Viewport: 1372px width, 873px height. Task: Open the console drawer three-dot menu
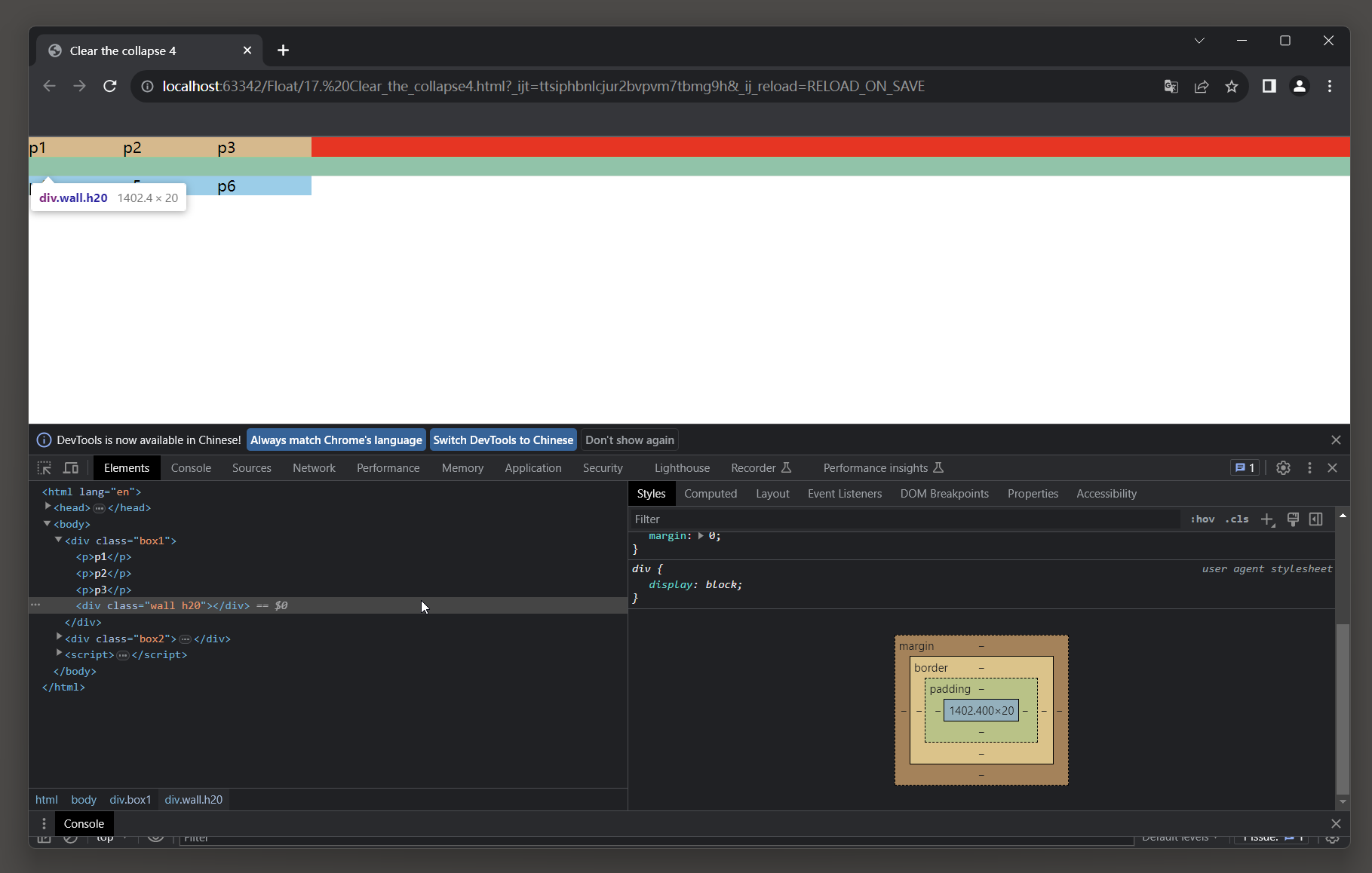pyautogui.click(x=44, y=824)
